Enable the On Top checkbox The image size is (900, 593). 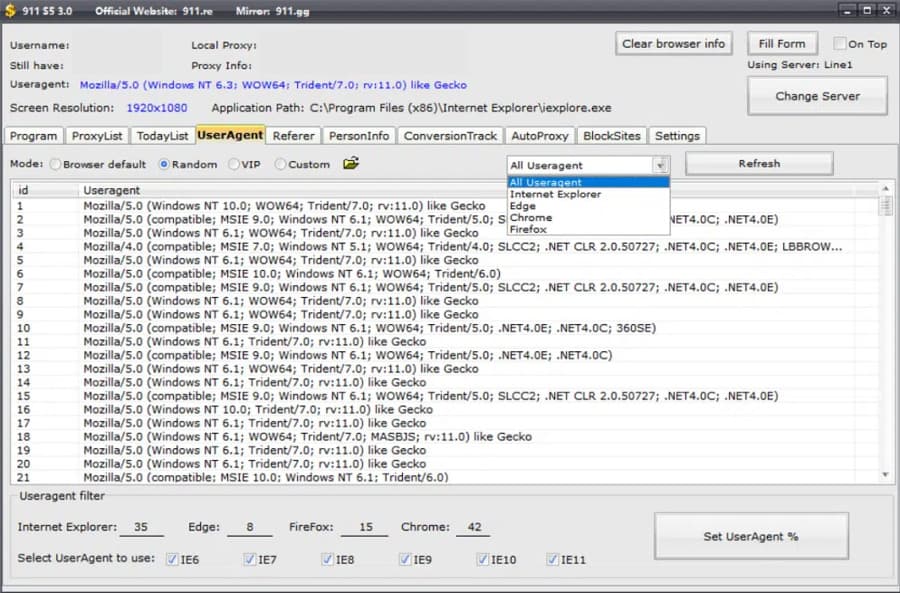tap(840, 44)
